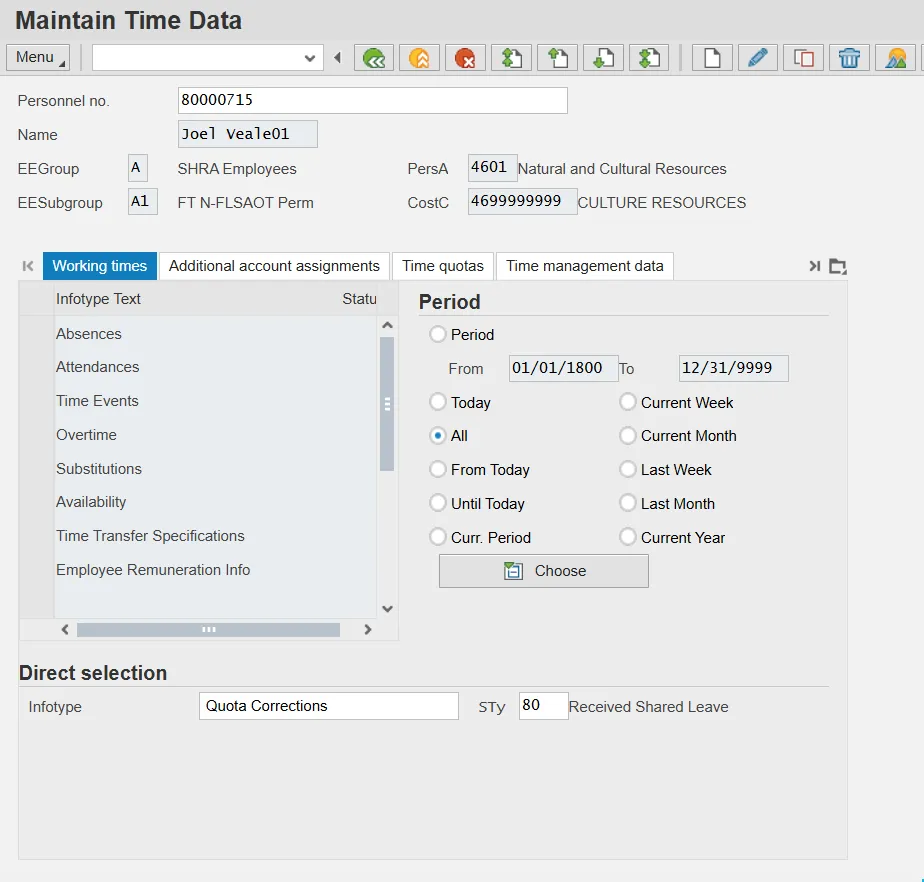The image size is (924, 882).
Task: Select the Current Month radio option
Action: (x=628, y=436)
